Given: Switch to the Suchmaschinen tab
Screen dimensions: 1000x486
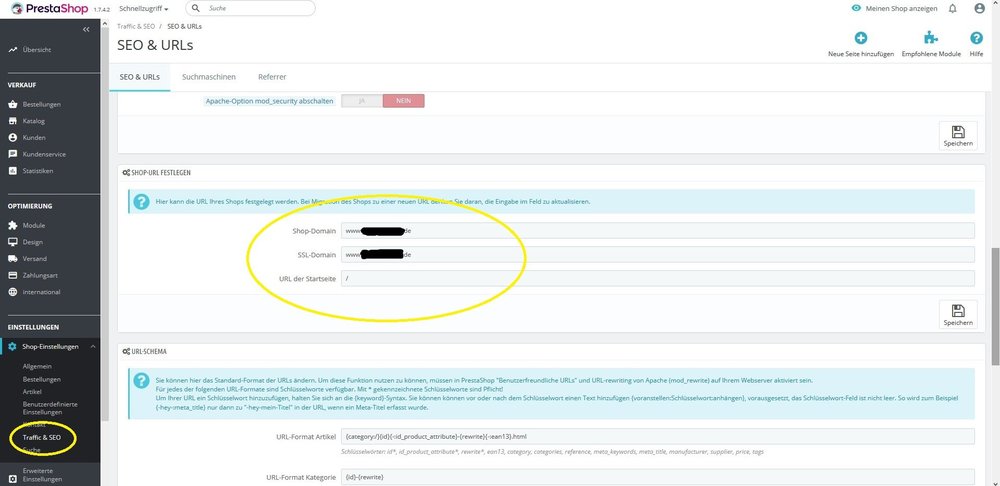Looking at the screenshot, I should pos(209,77).
